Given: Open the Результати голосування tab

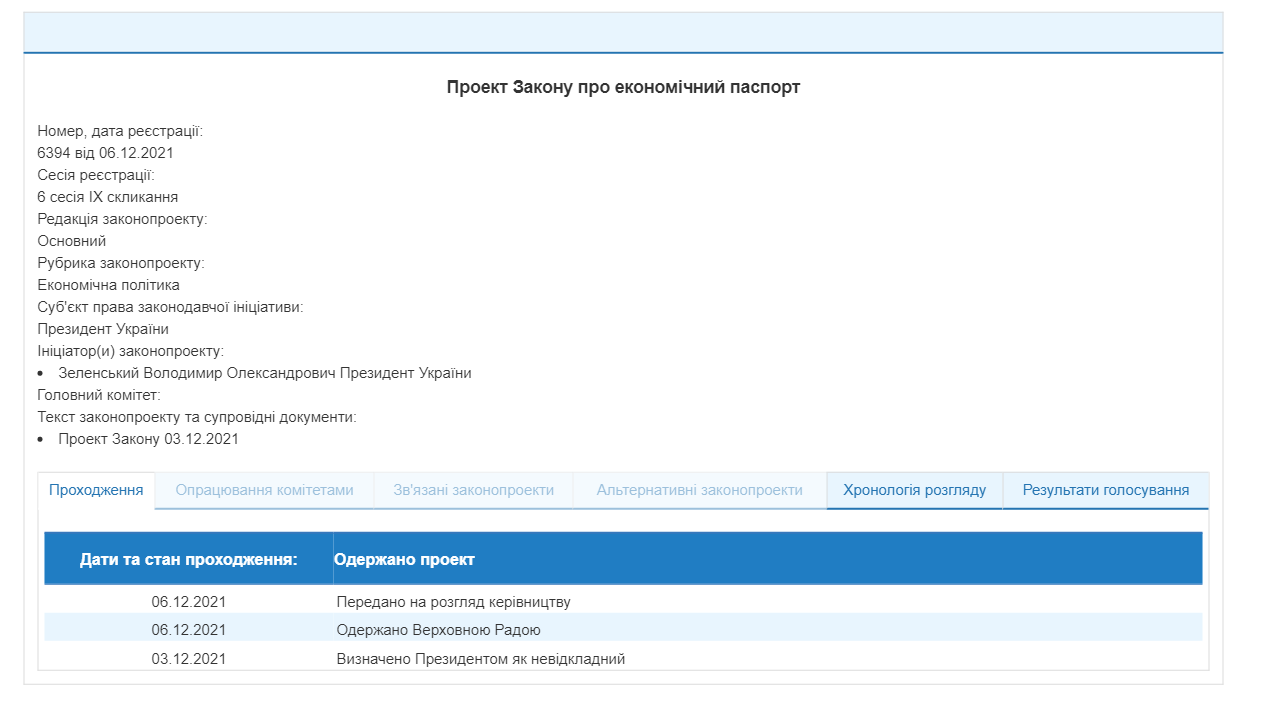Looking at the screenshot, I should 1104,490.
